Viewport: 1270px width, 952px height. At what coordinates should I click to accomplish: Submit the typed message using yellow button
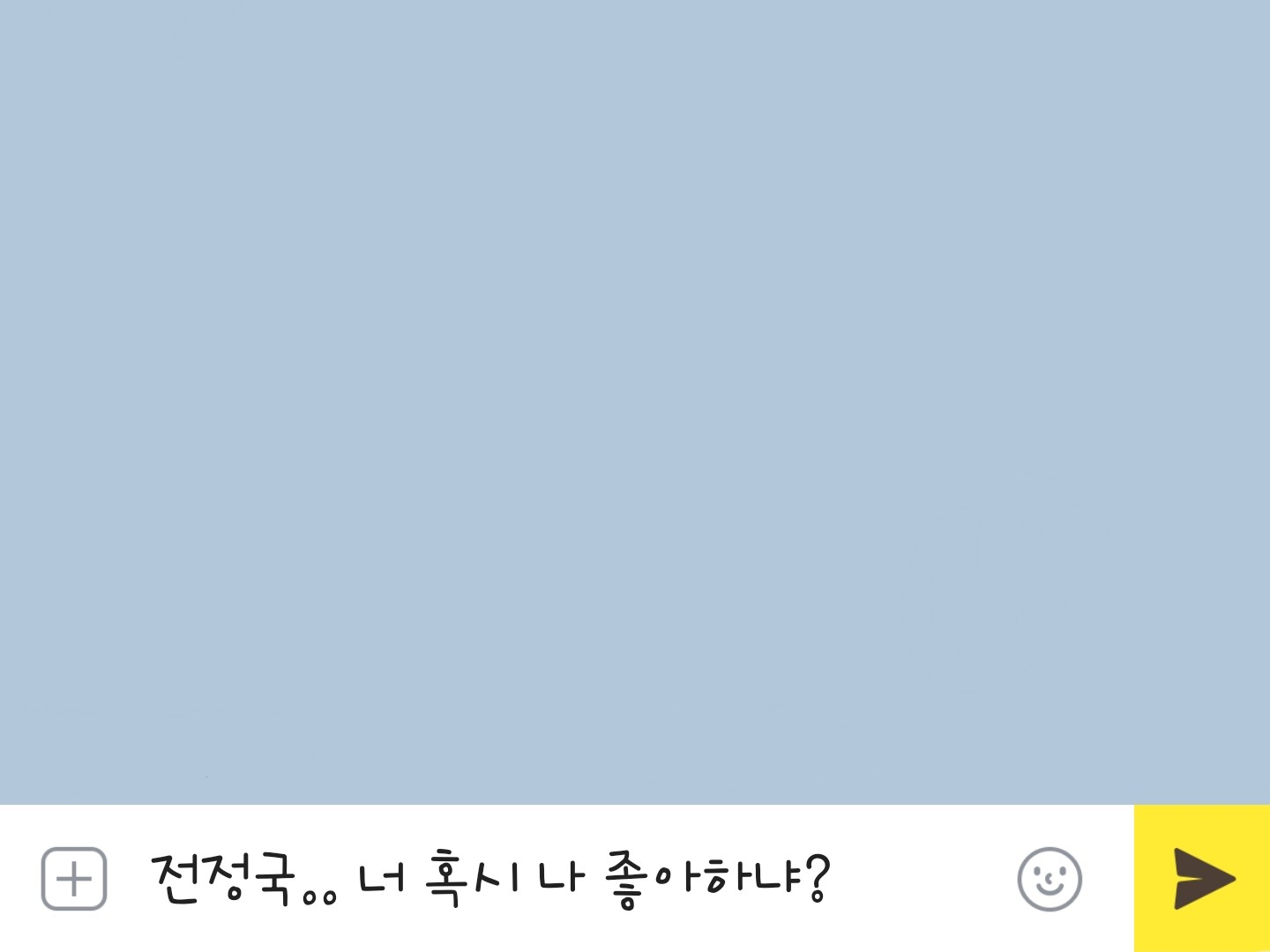[1202, 878]
